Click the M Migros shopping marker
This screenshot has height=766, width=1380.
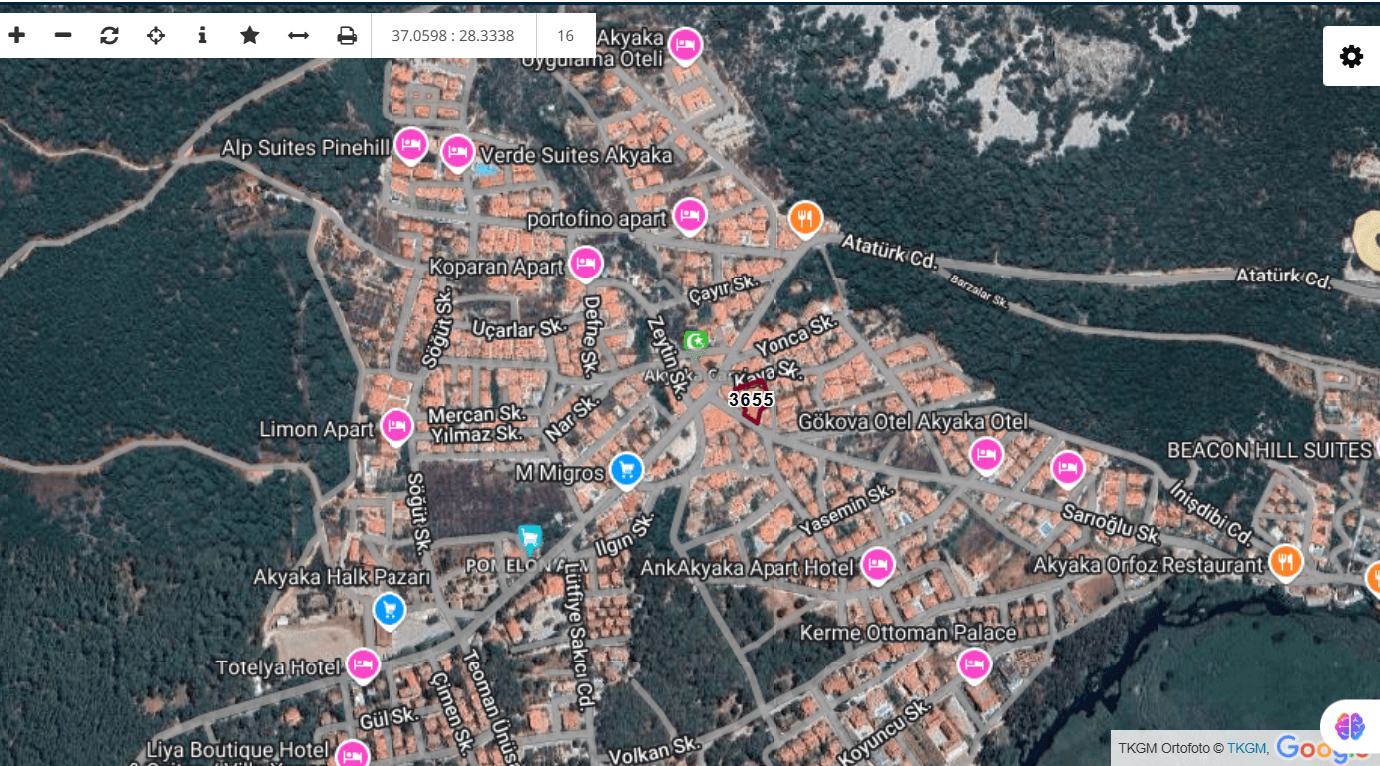pos(626,468)
